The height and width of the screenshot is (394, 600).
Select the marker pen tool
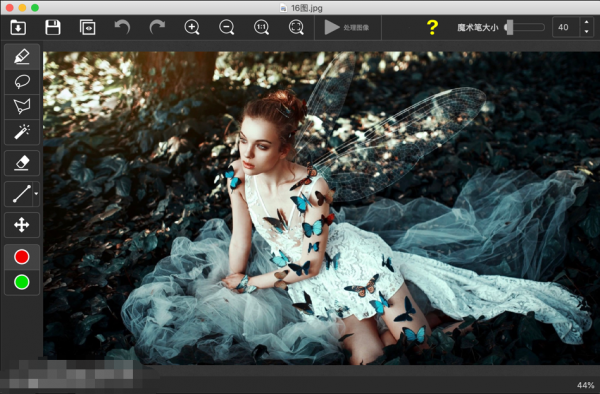pyautogui.click(x=22, y=57)
